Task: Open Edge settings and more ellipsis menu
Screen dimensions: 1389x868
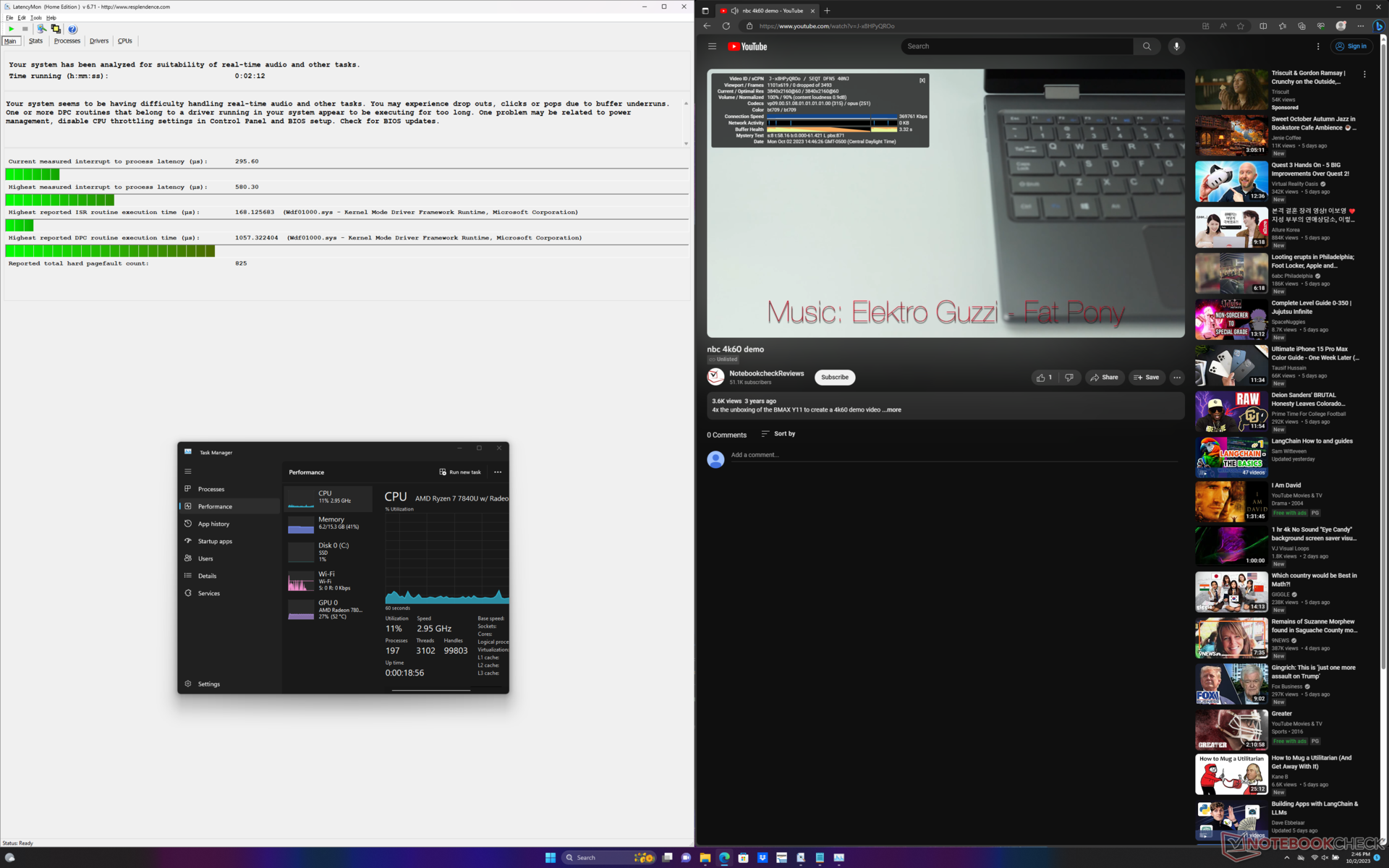Action: tap(1360, 26)
